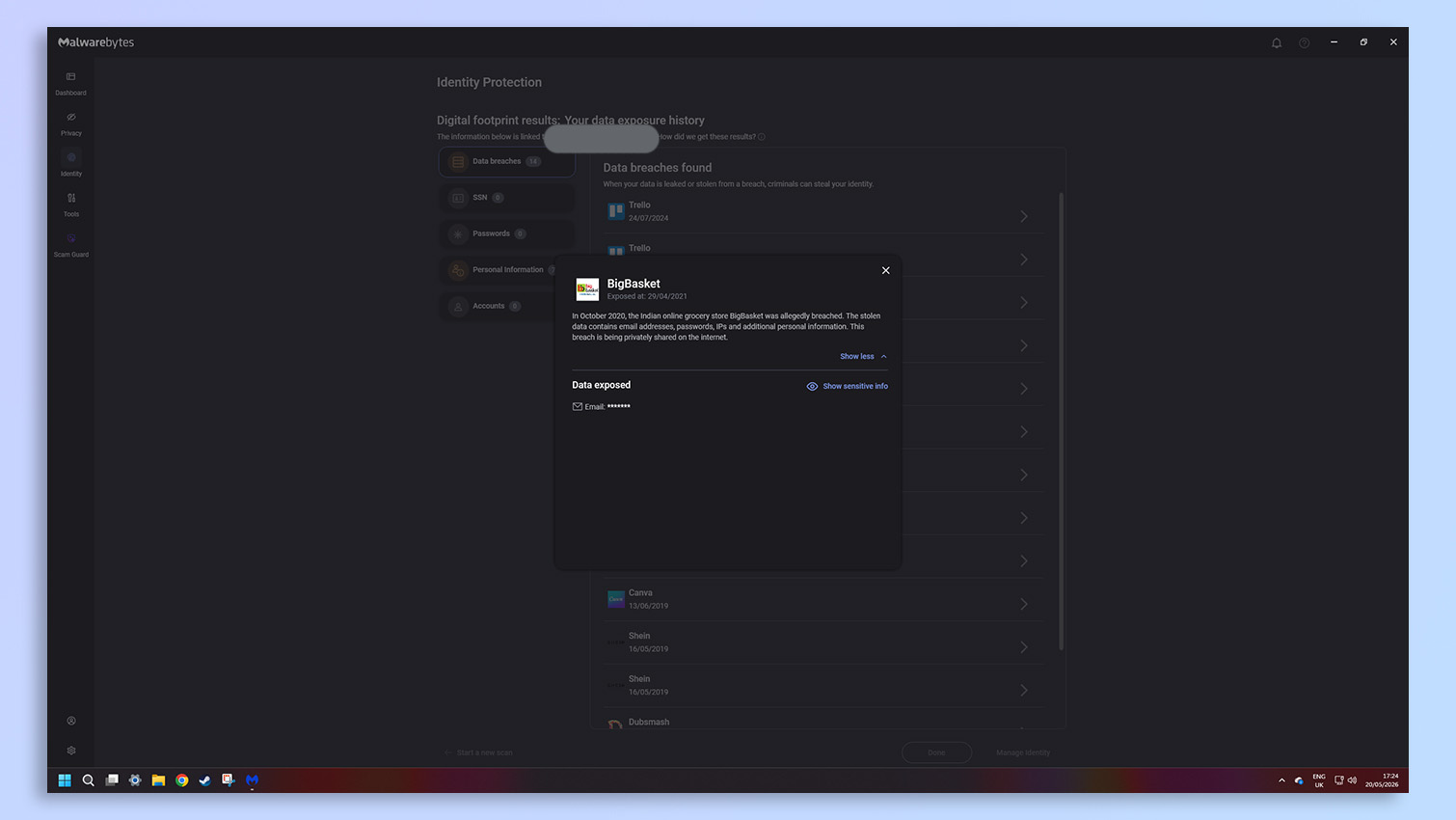Open the help question mark icon
Image resolution: width=1456 pixels, height=820 pixels.
(x=1304, y=42)
